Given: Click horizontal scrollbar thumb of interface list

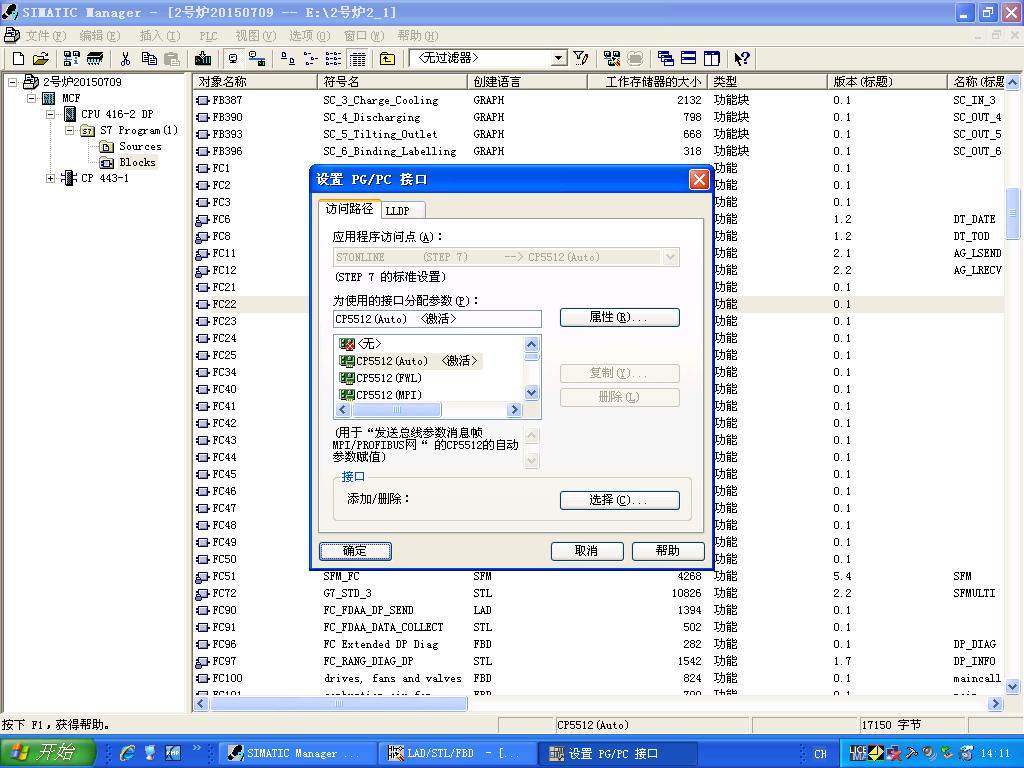Looking at the screenshot, I should 396,409.
